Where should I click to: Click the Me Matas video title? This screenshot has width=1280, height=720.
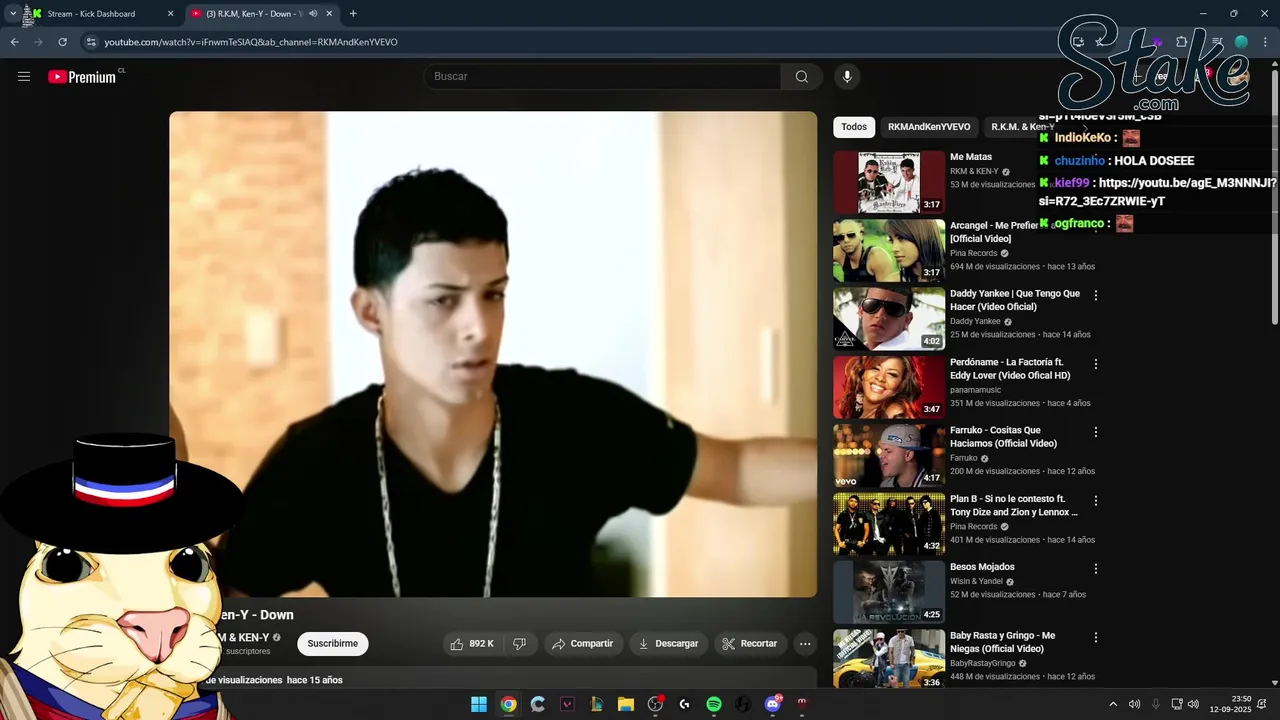point(971,157)
